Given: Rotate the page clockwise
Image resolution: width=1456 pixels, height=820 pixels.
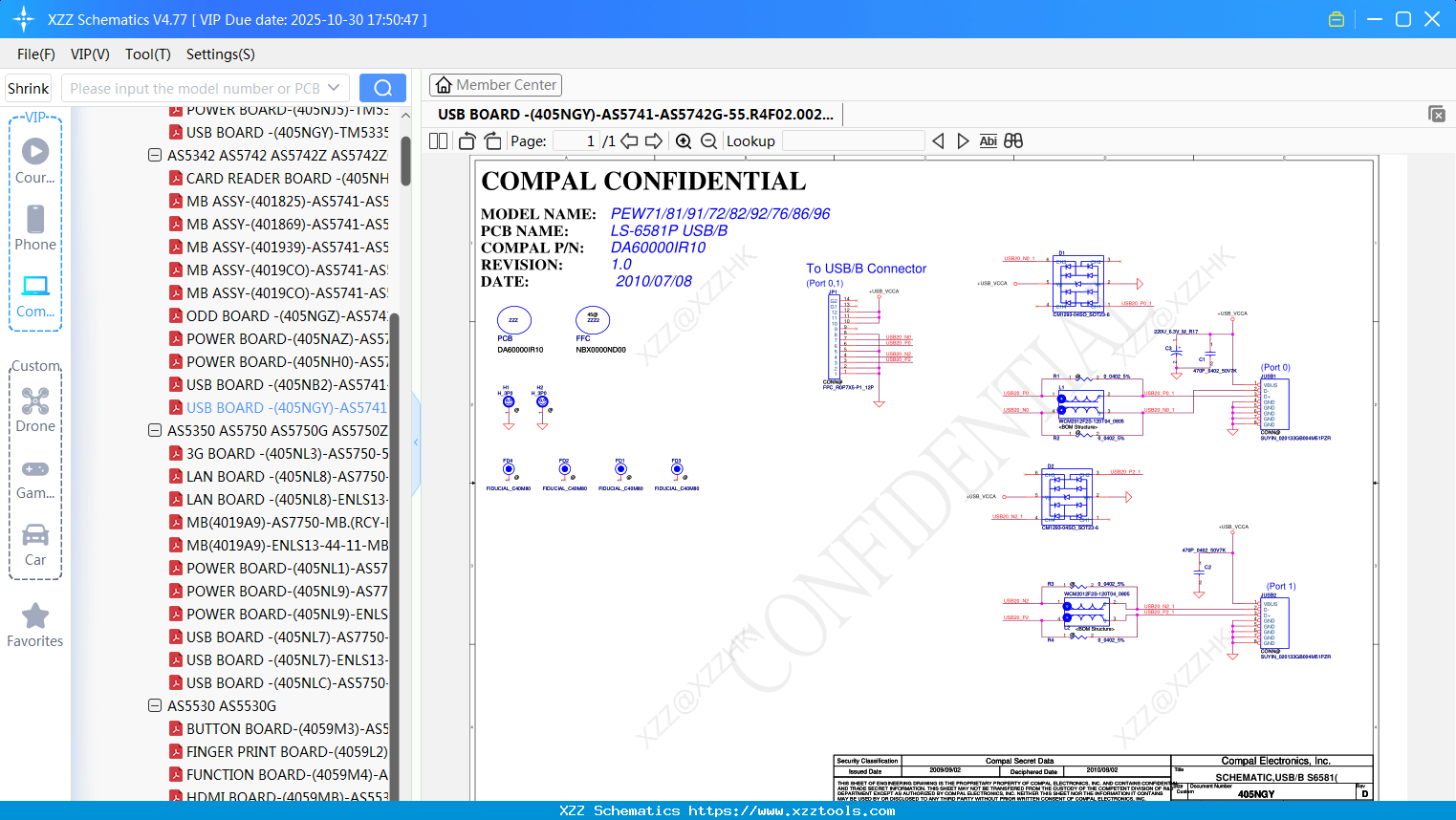Looking at the screenshot, I should pyautogui.click(x=492, y=140).
